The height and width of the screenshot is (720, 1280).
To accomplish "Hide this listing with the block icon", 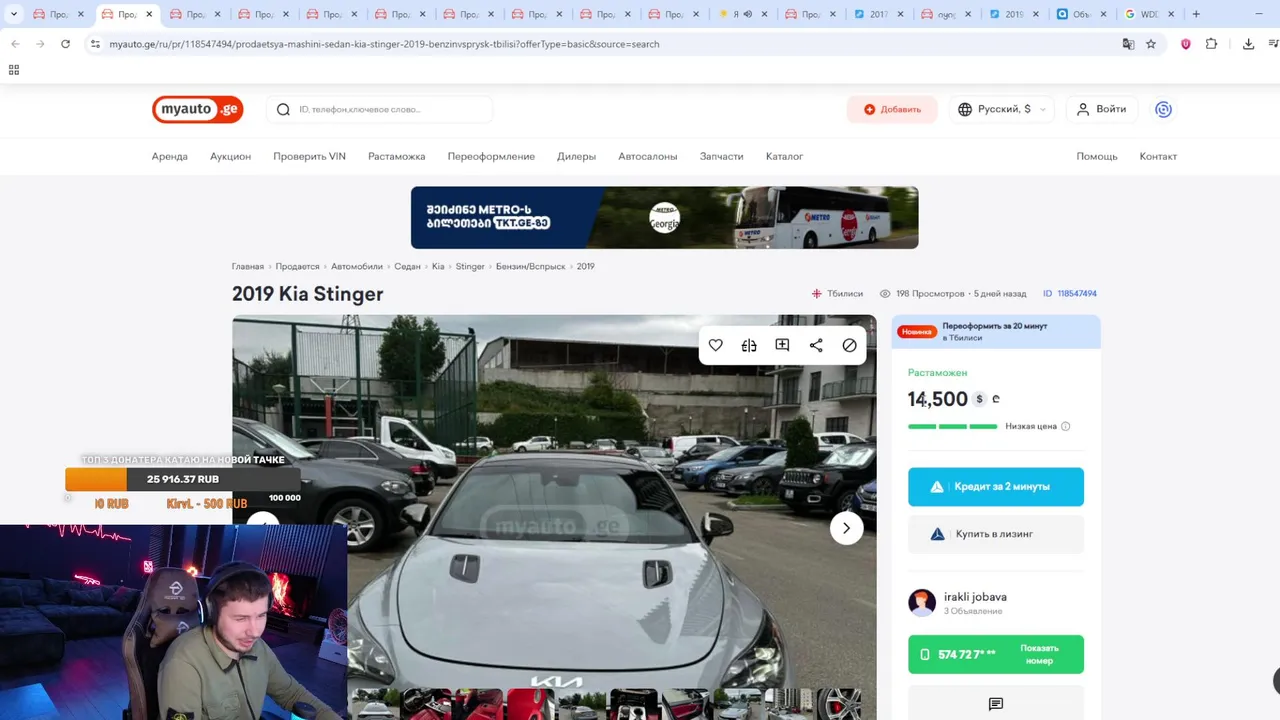I will pyautogui.click(x=849, y=345).
